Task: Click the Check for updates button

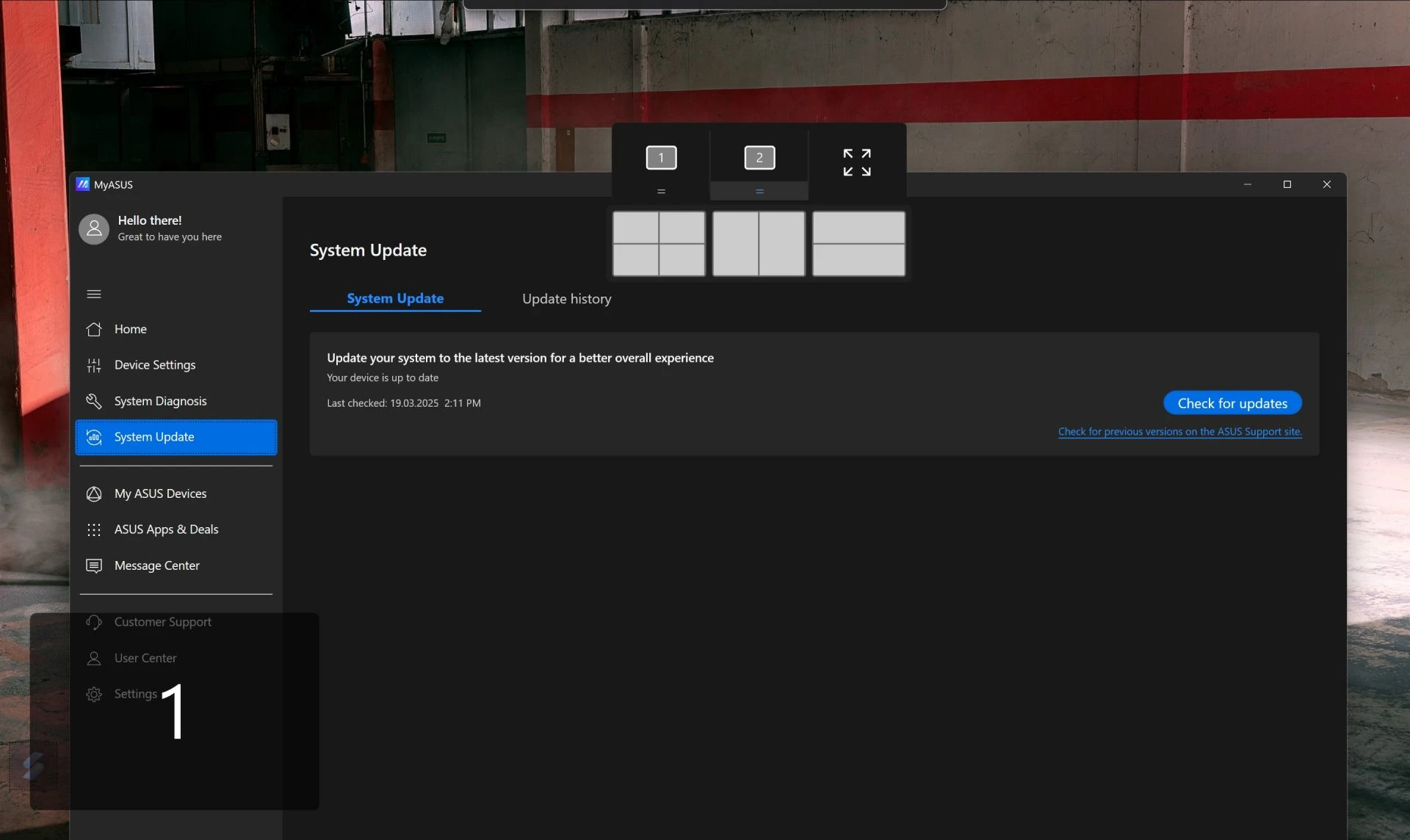Action: pos(1232,403)
